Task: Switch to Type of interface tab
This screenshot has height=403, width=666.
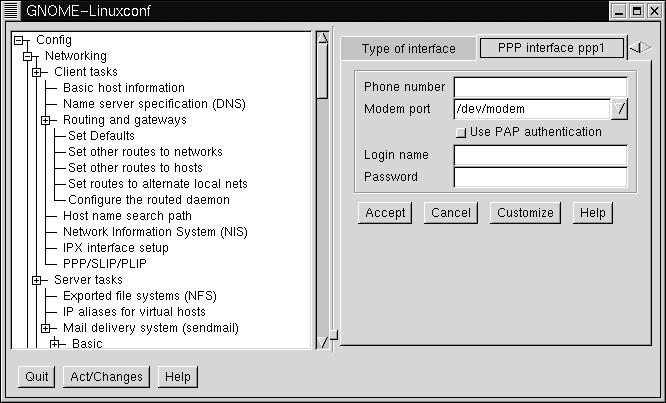Action: pos(408,48)
